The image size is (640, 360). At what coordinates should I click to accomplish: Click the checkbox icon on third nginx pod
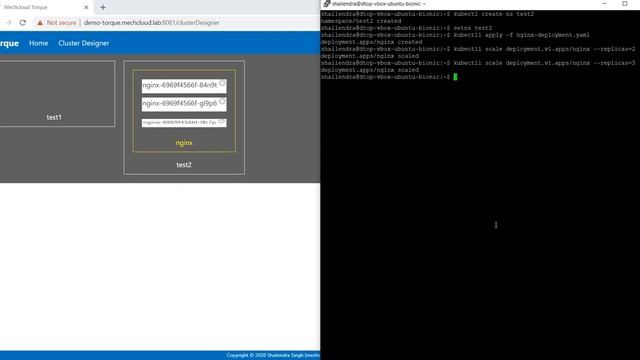click(222, 121)
